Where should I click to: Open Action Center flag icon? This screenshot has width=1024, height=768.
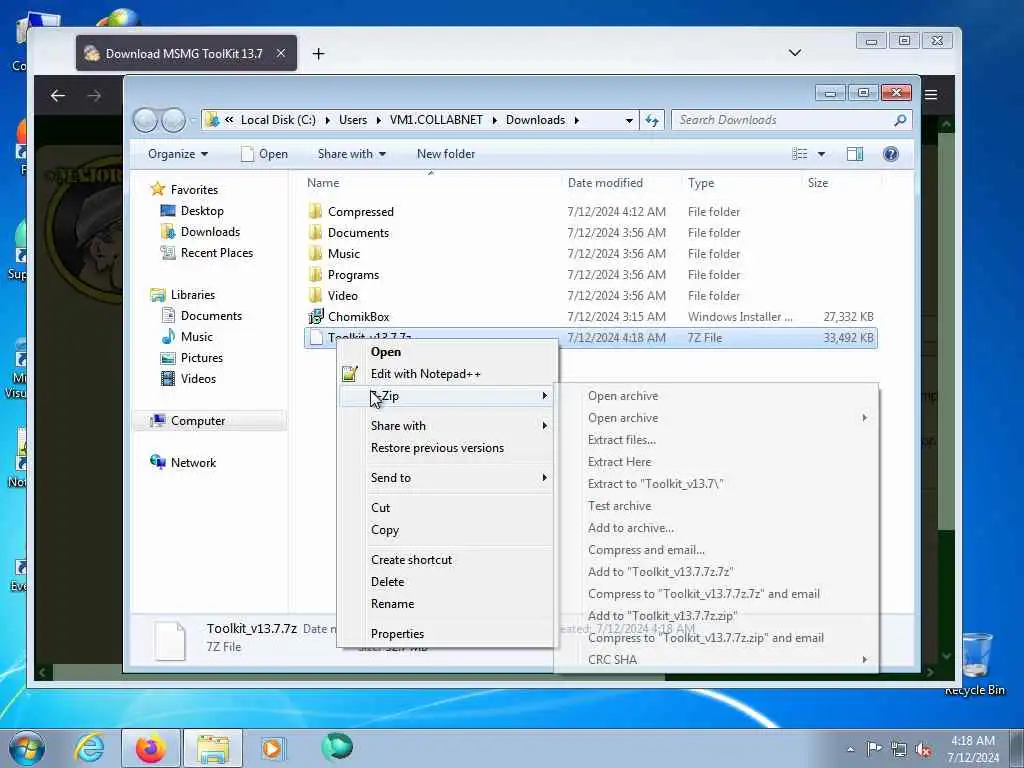tap(873, 748)
